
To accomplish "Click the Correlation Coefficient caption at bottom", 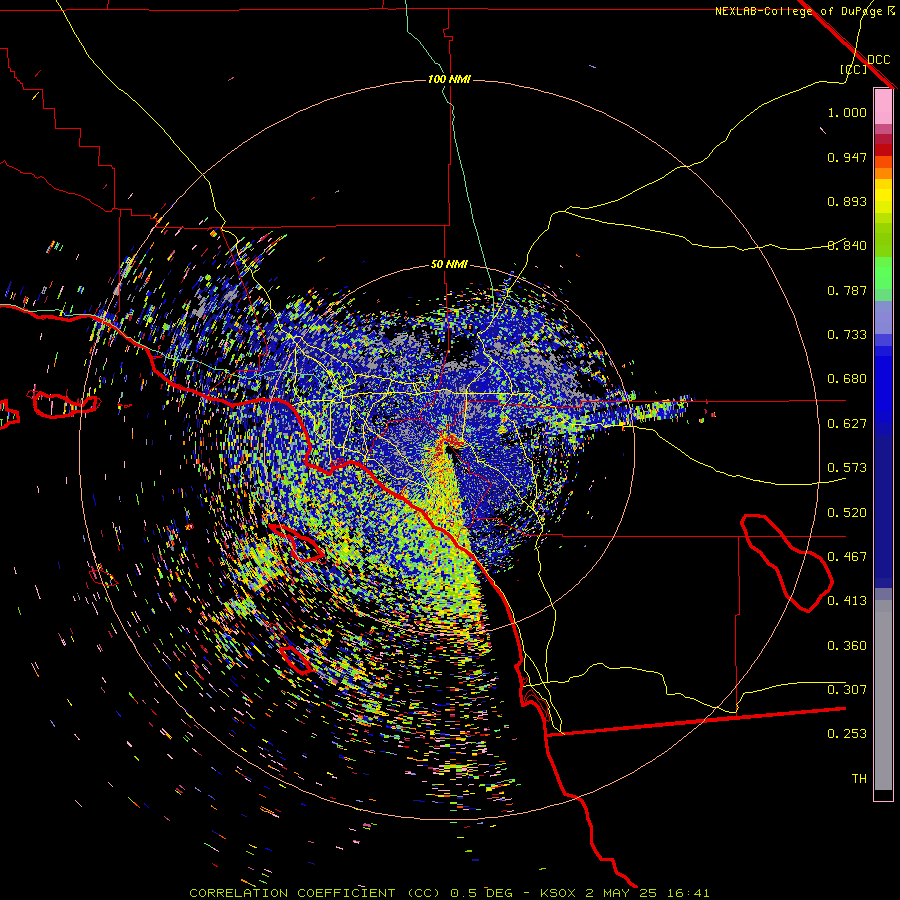I will [x=449, y=893].
